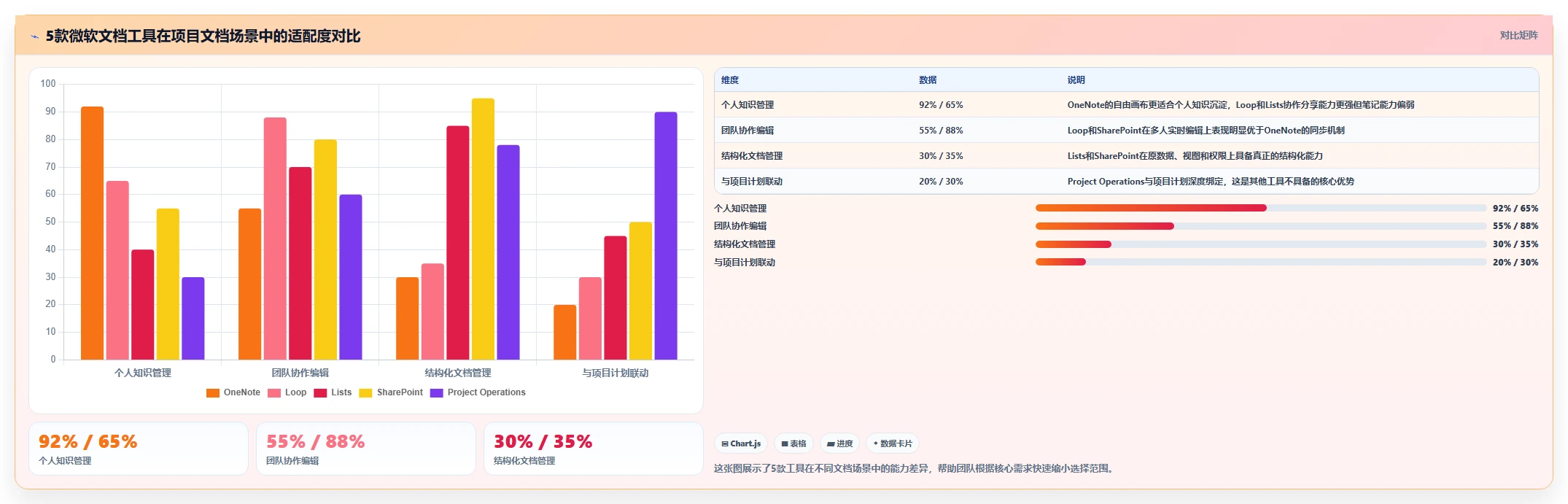Open the 55% / 88% stat card

[366, 449]
